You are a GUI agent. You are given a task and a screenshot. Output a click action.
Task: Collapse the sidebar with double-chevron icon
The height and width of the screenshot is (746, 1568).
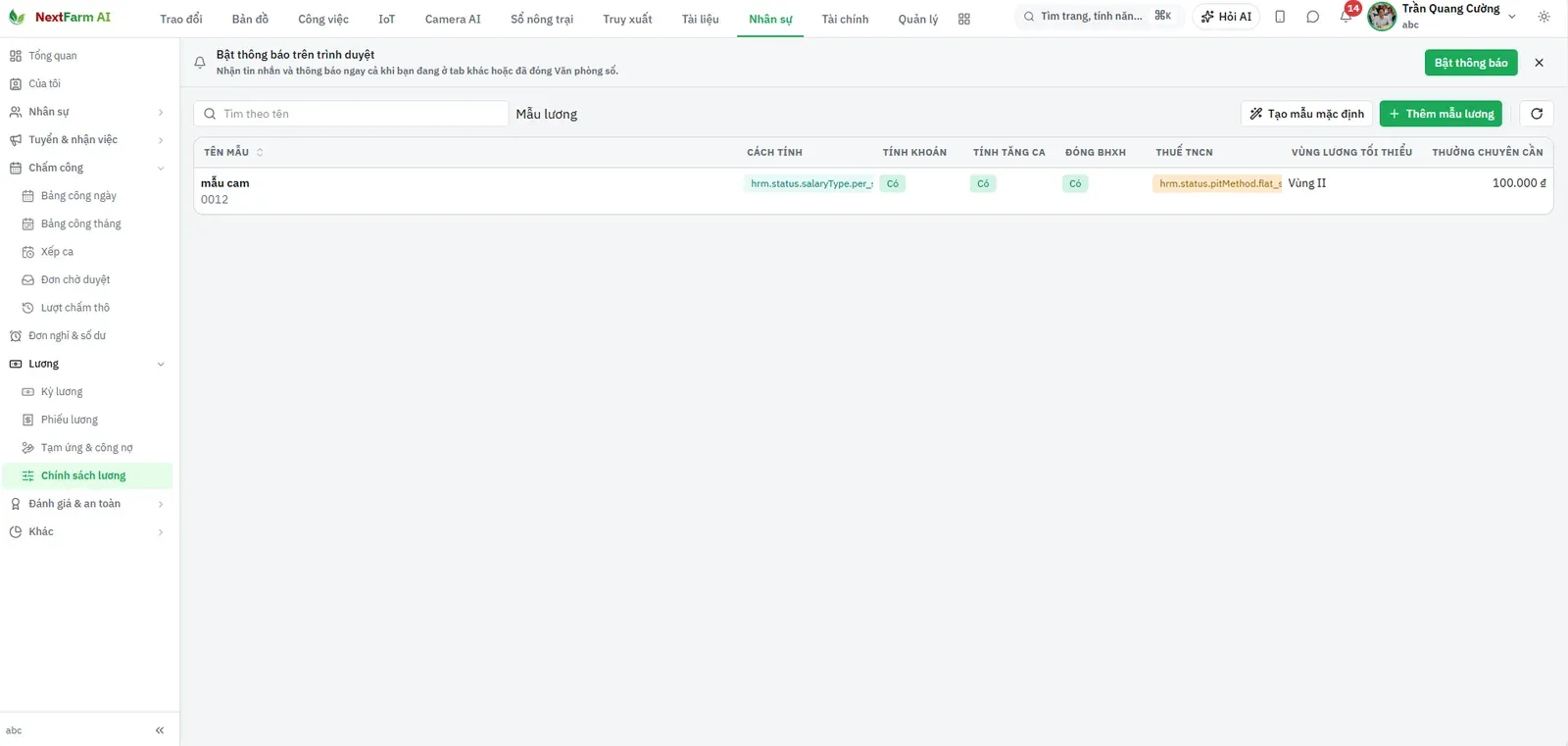(x=160, y=730)
